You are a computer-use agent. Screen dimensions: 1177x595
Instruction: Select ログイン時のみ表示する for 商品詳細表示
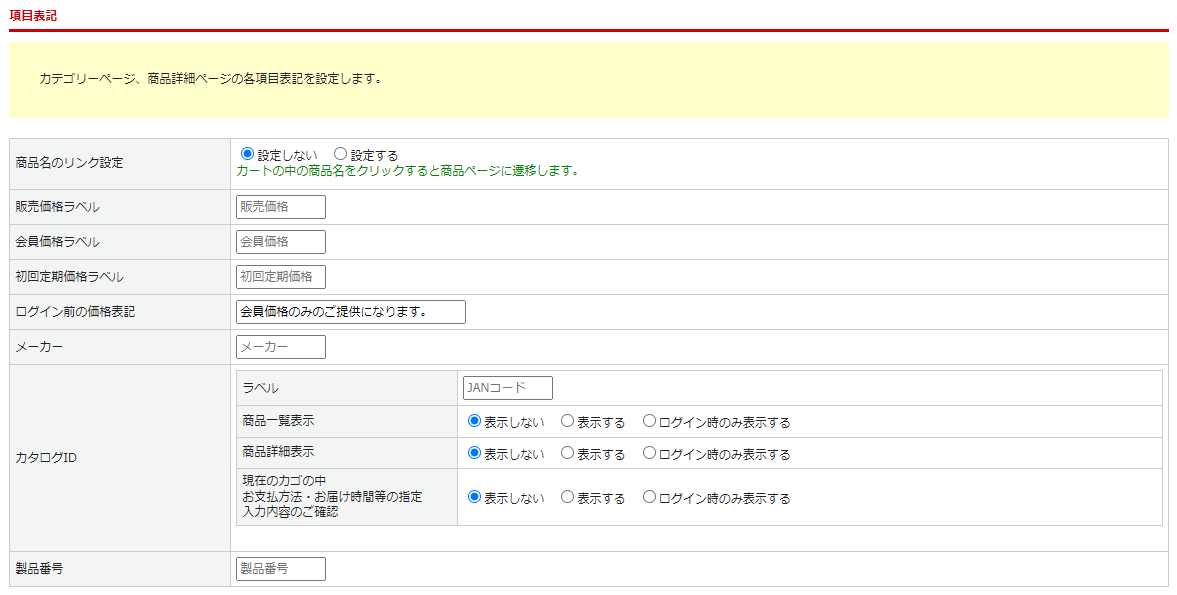click(650, 453)
